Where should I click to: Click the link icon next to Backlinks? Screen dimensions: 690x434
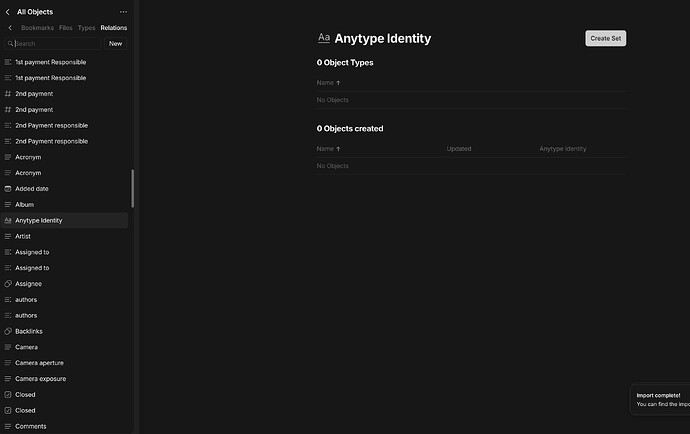(7, 331)
